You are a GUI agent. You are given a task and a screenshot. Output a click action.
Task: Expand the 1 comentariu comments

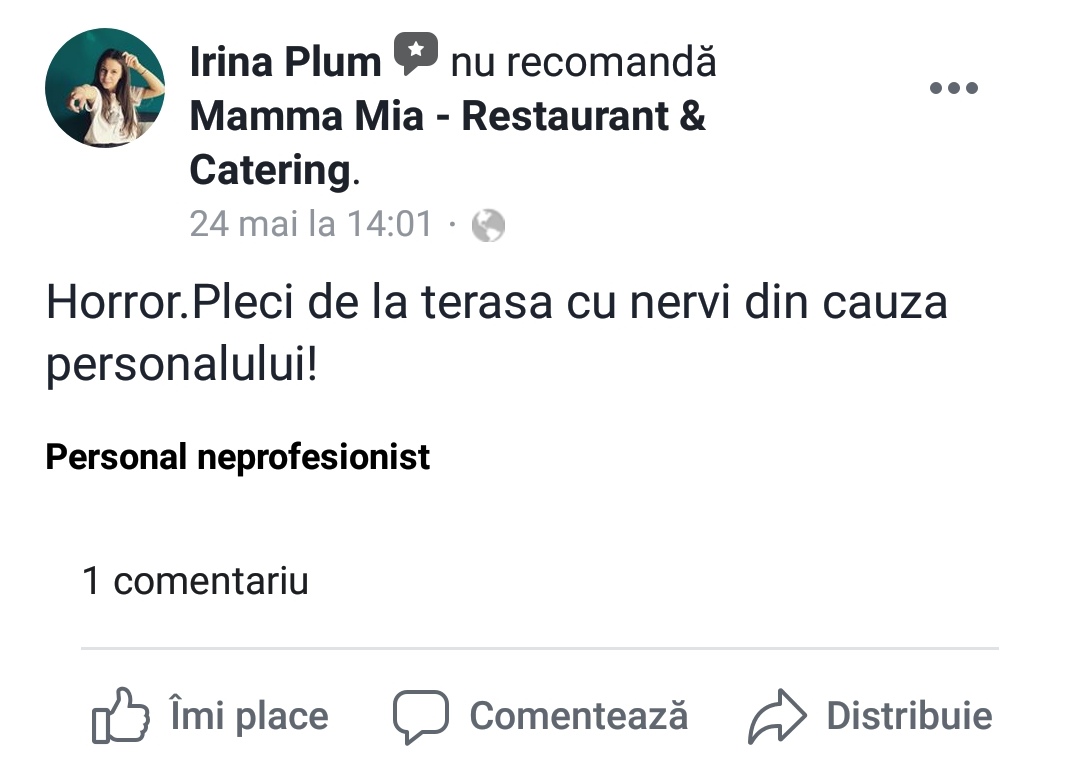pyautogui.click(x=195, y=581)
